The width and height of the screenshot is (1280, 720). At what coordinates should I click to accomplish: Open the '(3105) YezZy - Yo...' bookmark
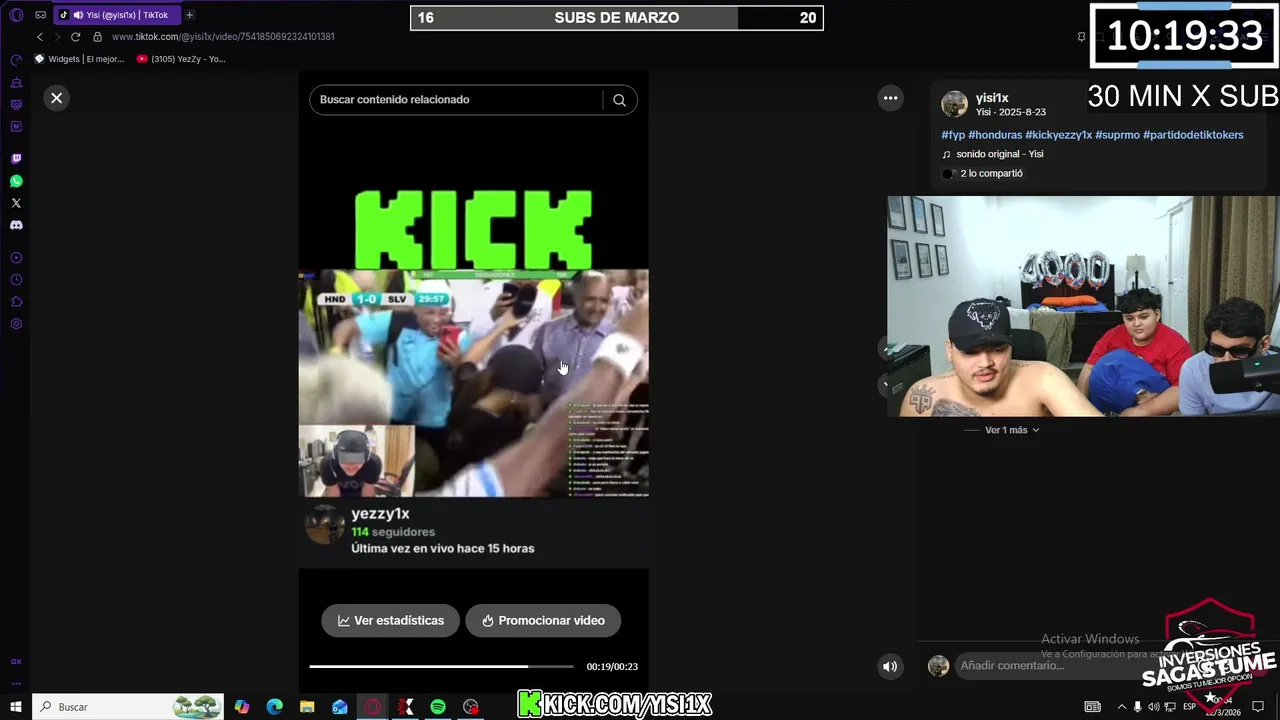click(x=181, y=59)
